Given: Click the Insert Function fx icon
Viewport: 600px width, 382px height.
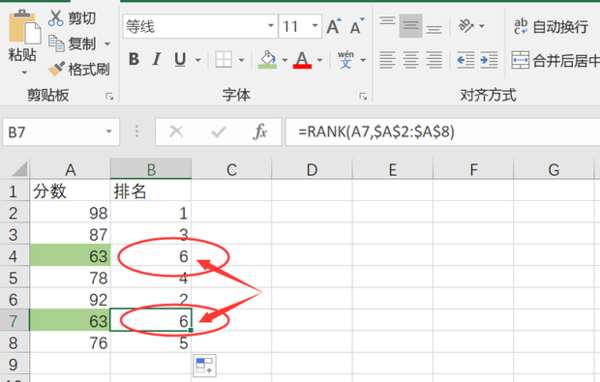Looking at the screenshot, I should [x=260, y=132].
